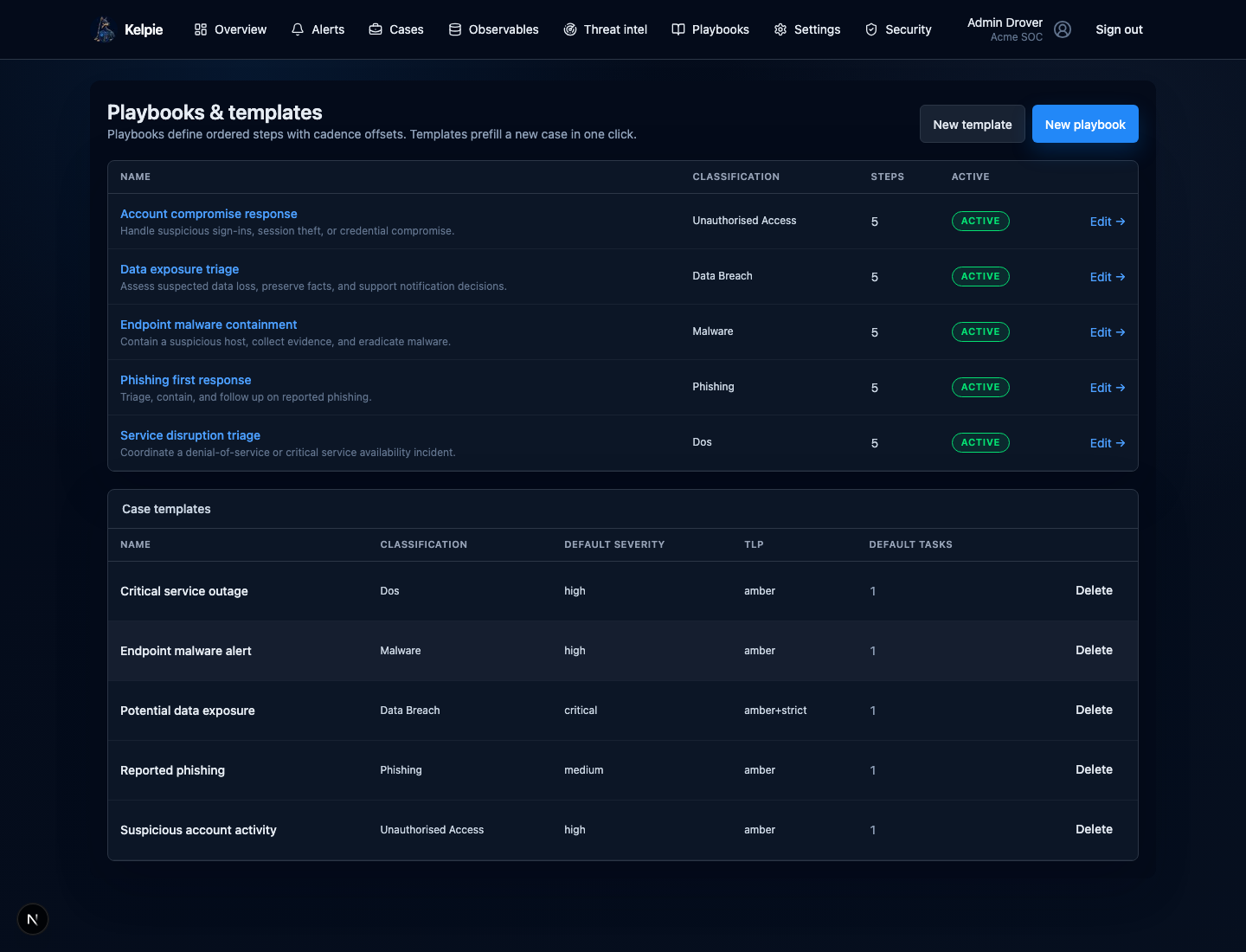Viewport: 1246px width, 952px height.
Task: Edit the Phishing first response playbook
Action: pos(1108,388)
